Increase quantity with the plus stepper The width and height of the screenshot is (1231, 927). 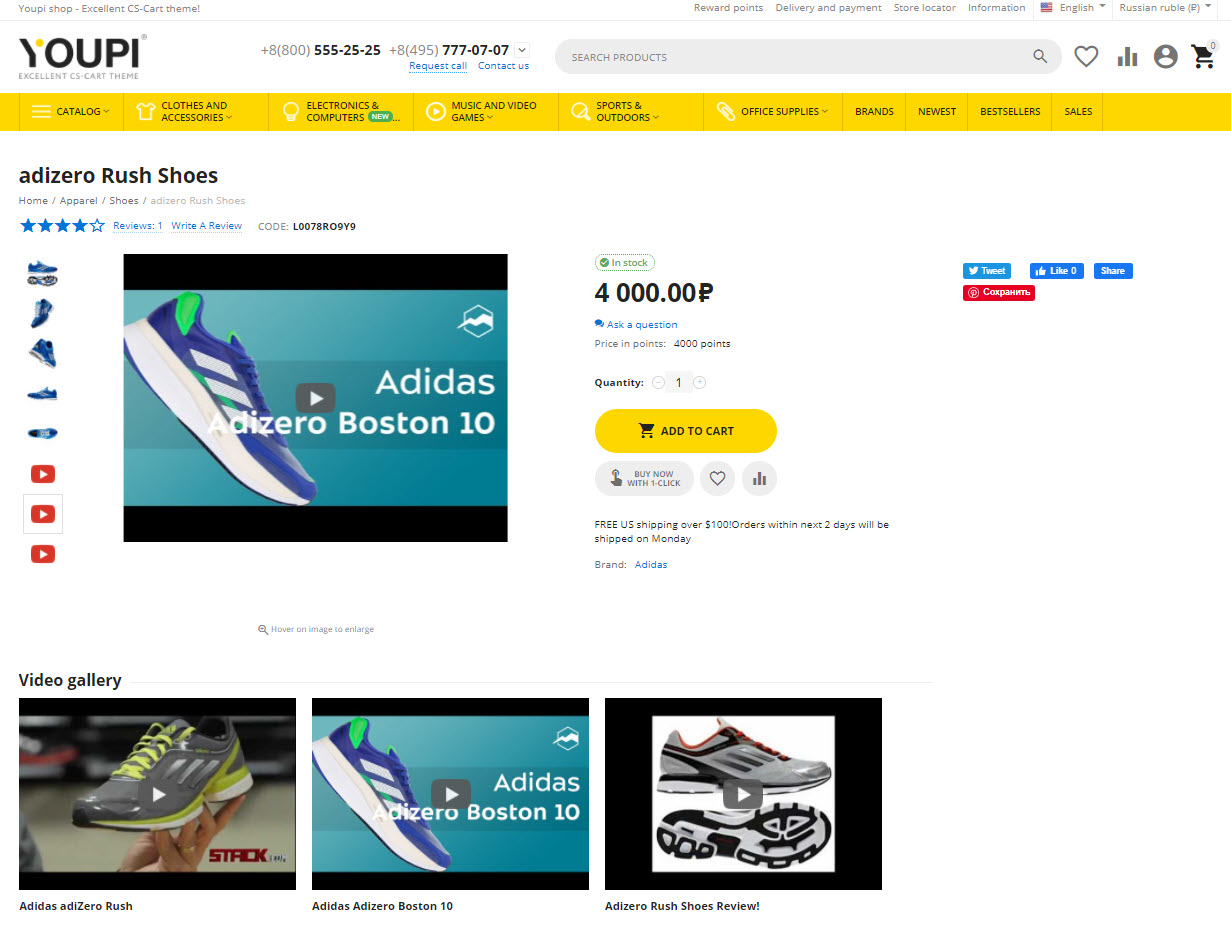click(699, 381)
